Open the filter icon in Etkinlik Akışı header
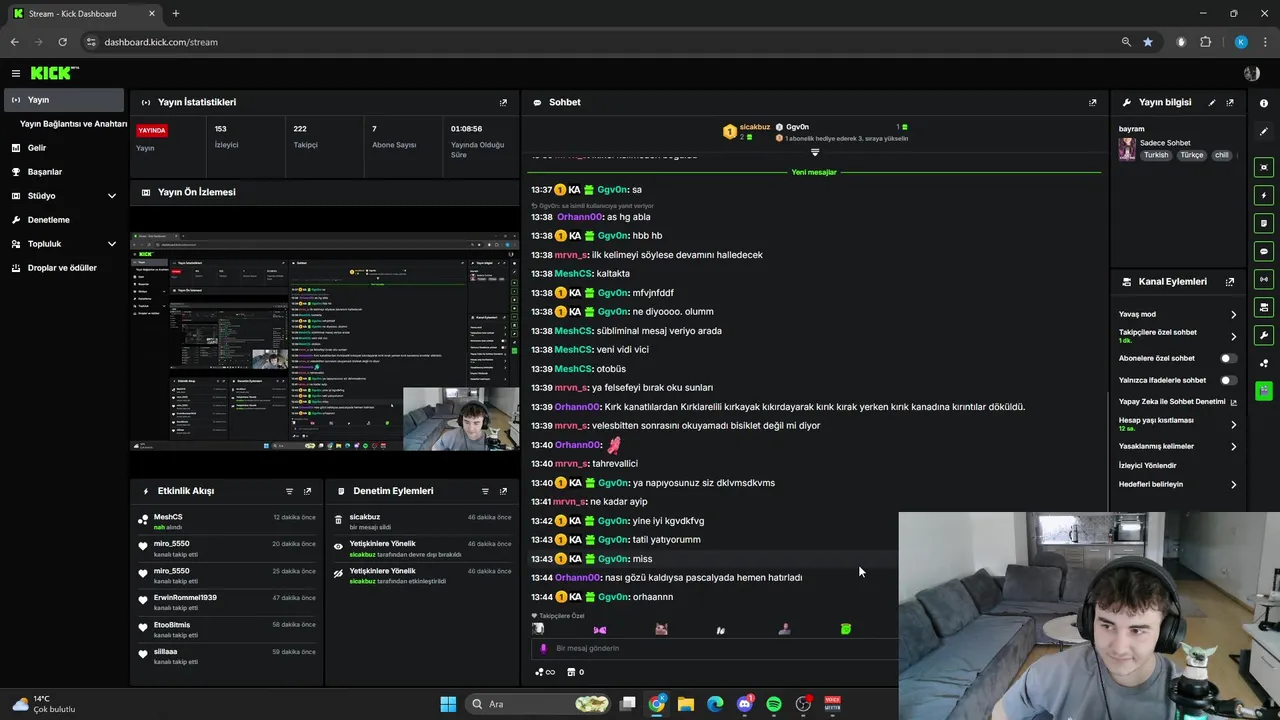The height and width of the screenshot is (720, 1280). click(289, 491)
